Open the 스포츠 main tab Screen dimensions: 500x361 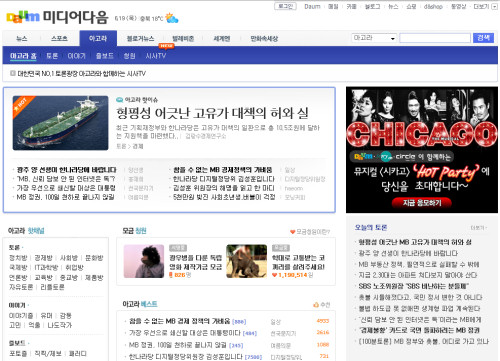[x=59, y=39]
